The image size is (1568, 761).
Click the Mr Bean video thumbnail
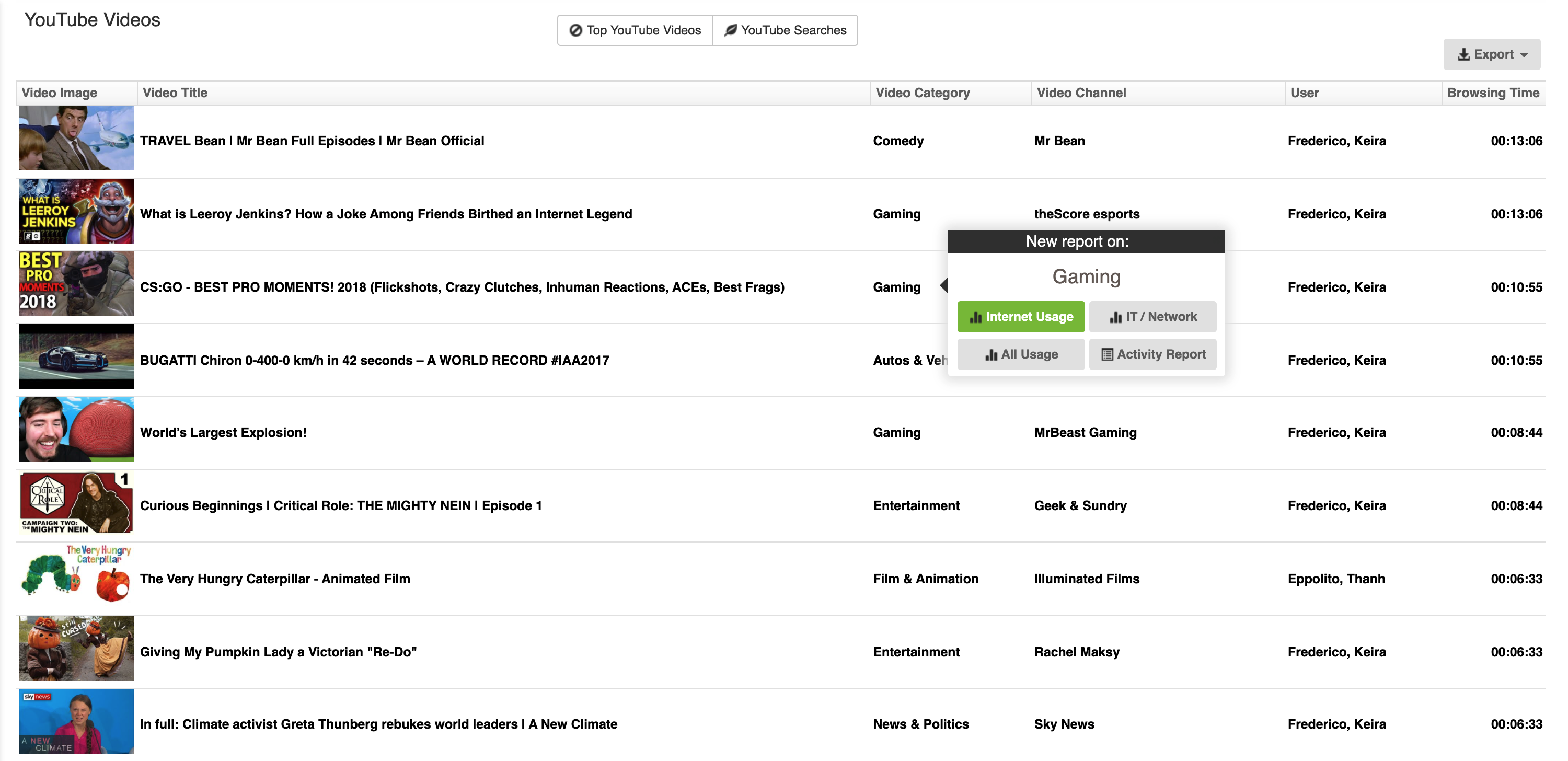point(75,137)
